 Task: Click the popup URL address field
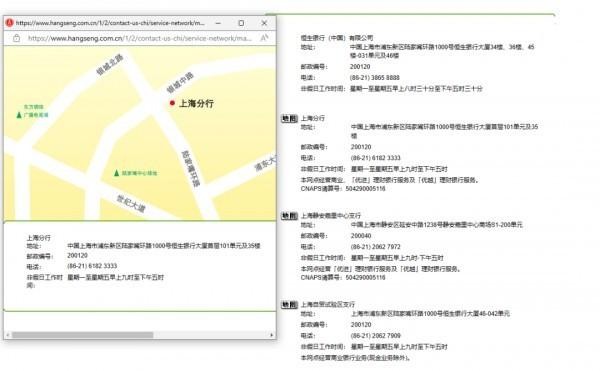(140, 38)
